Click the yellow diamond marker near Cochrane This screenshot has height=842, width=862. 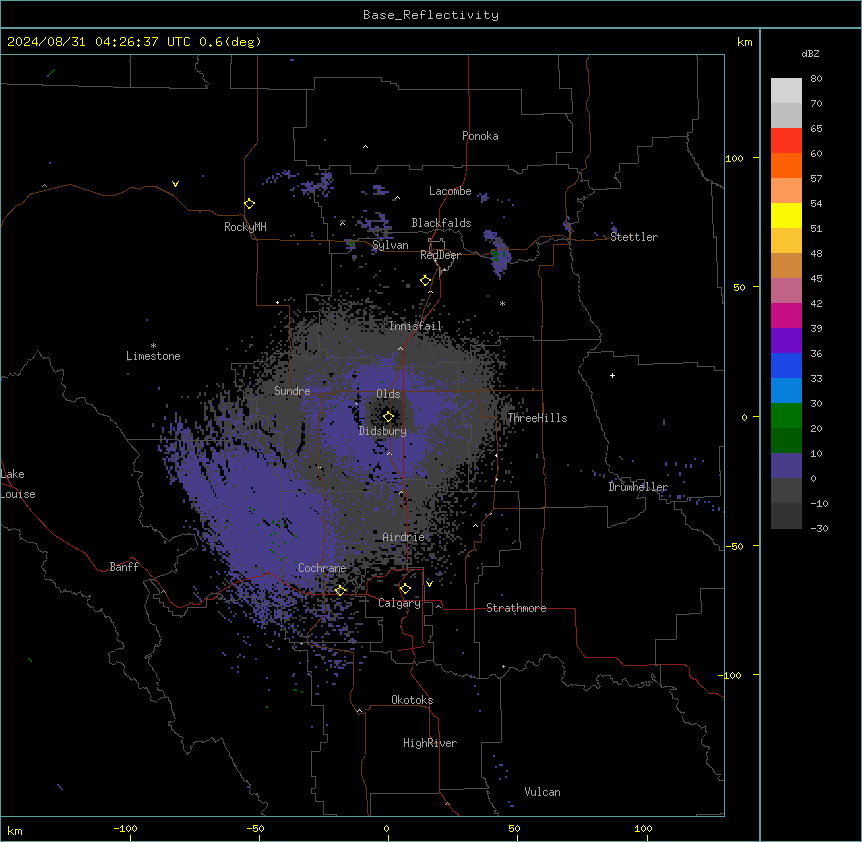click(x=340, y=590)
